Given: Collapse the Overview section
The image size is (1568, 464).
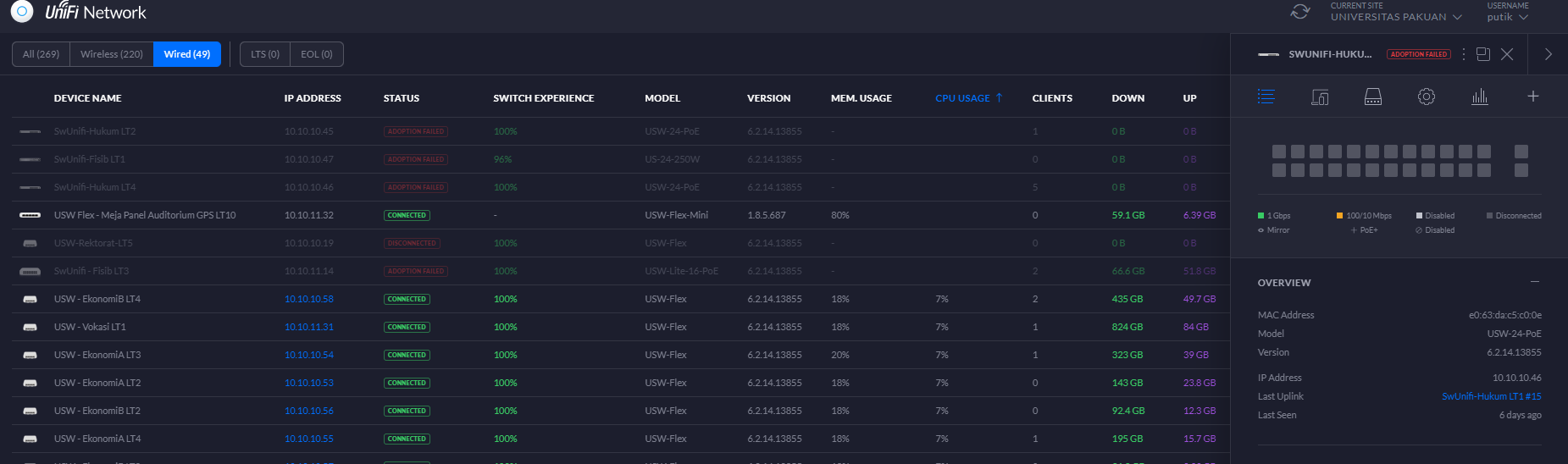Looking at the screenshot, I should coord(1534,282).
